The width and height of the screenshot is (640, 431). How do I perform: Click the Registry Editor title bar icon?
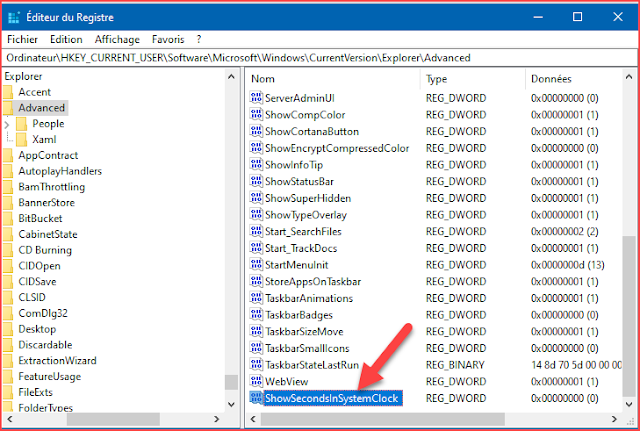[x=14, y=17]
